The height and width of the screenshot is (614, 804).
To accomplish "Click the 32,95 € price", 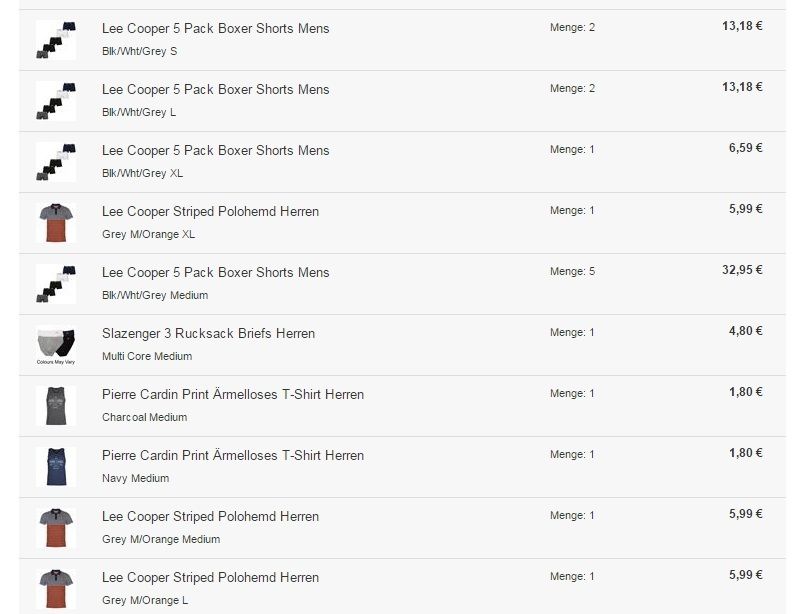I will (x=742, y=270).
